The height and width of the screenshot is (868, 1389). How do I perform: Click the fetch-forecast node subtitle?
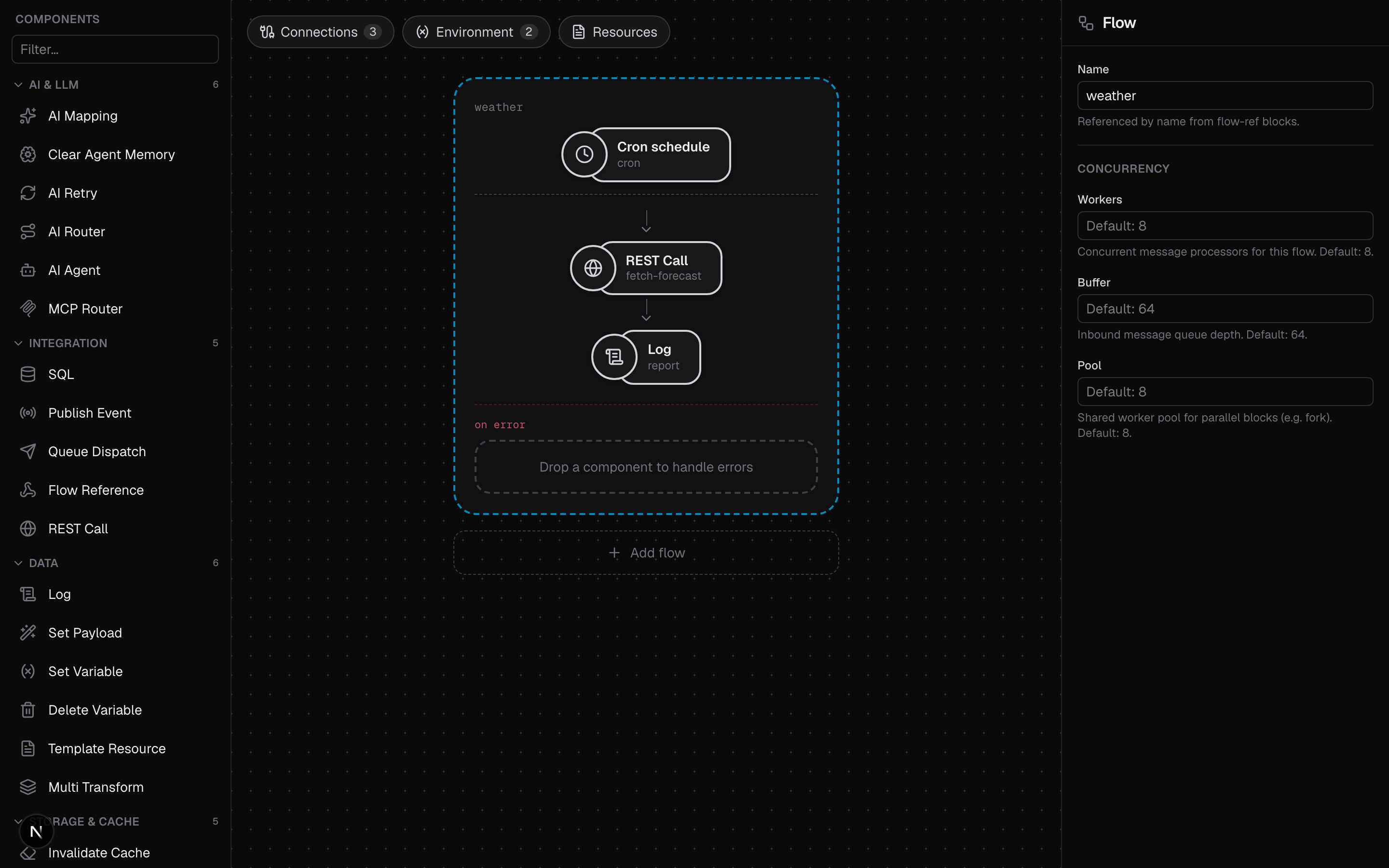664,276
